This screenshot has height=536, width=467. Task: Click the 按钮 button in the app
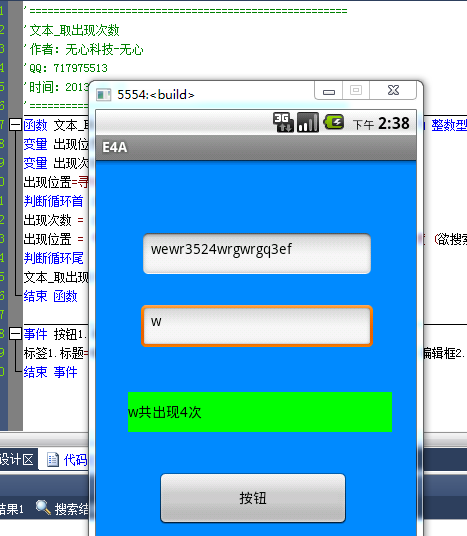coord(253,498)
